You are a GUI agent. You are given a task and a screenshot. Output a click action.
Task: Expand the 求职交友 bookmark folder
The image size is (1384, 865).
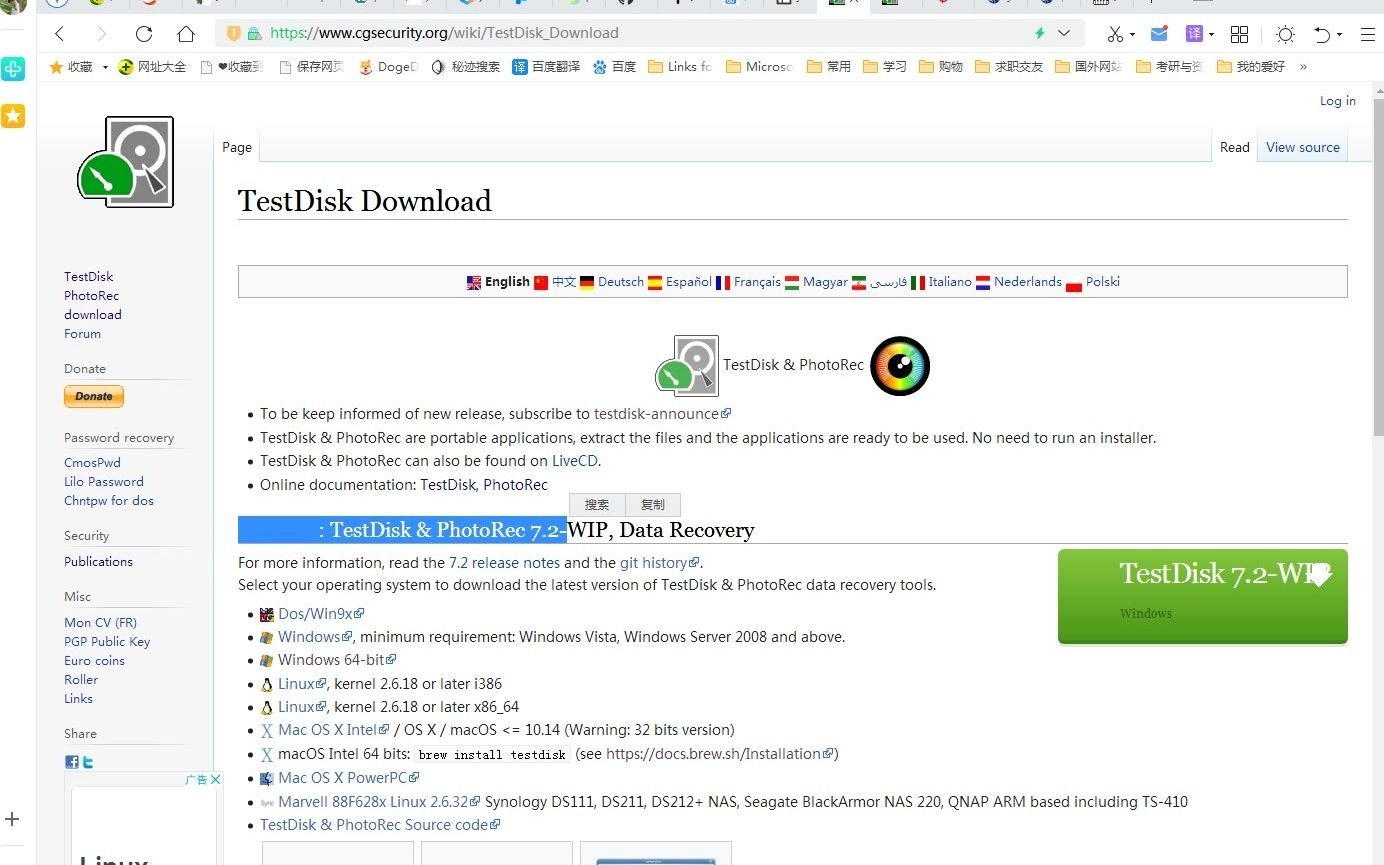tap(1009, 67)
